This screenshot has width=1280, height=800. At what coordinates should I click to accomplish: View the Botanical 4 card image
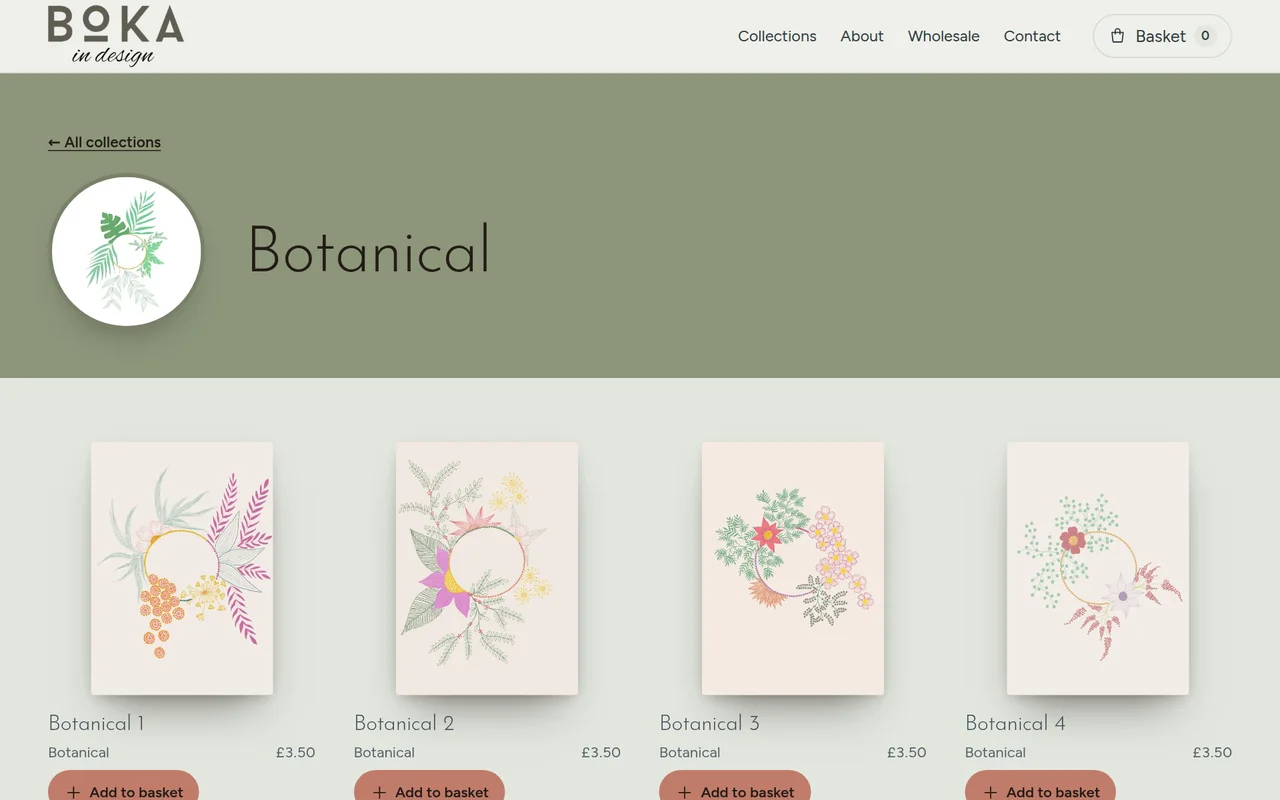coord(1098,568)
